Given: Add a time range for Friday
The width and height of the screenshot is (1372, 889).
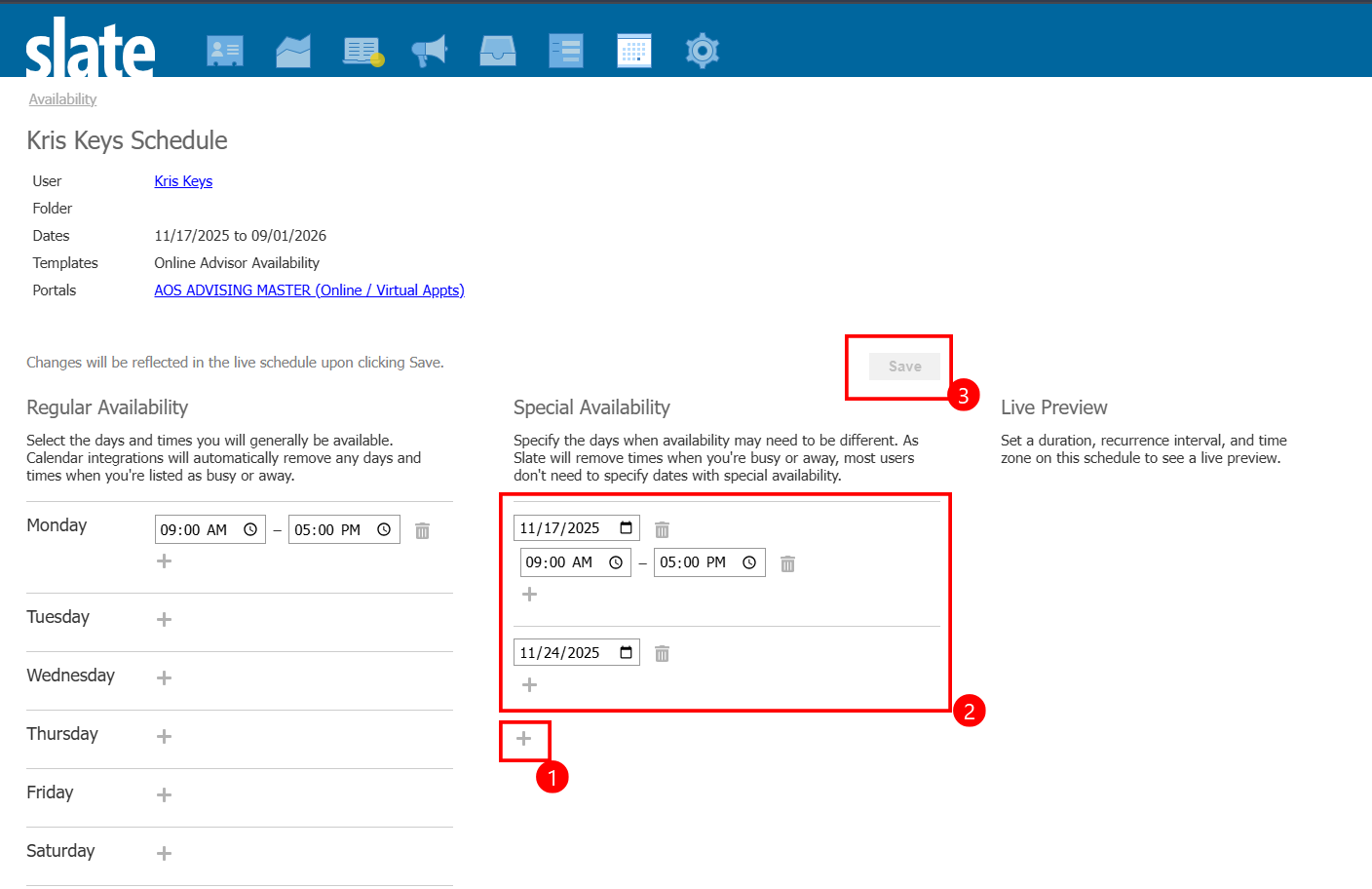Looking at the screenshot, I should (164, 794).
